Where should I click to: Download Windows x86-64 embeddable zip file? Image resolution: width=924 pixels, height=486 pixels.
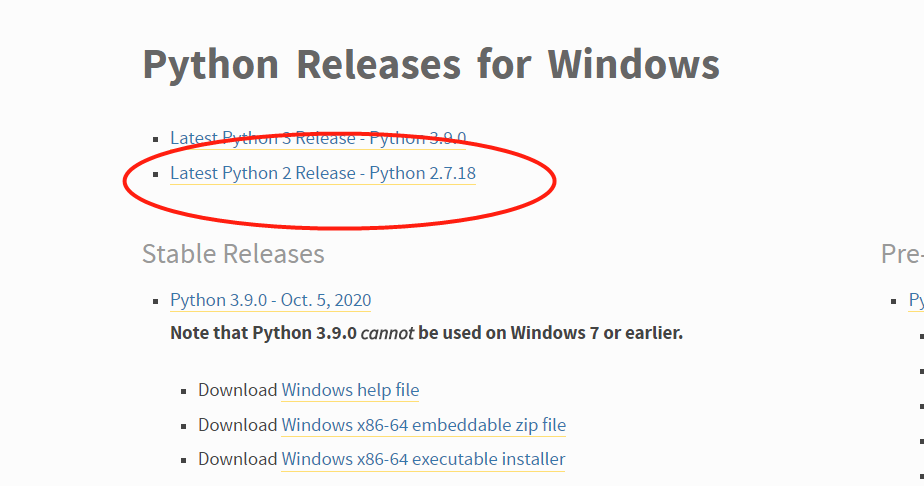point(423,425)
